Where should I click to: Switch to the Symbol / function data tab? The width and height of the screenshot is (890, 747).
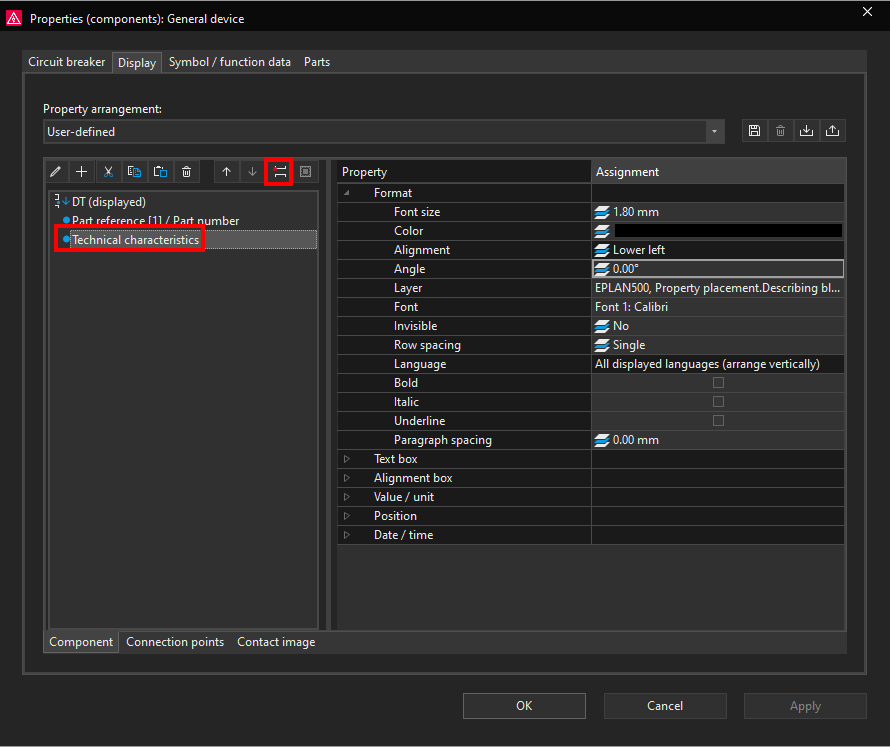[x=230, y=62]
